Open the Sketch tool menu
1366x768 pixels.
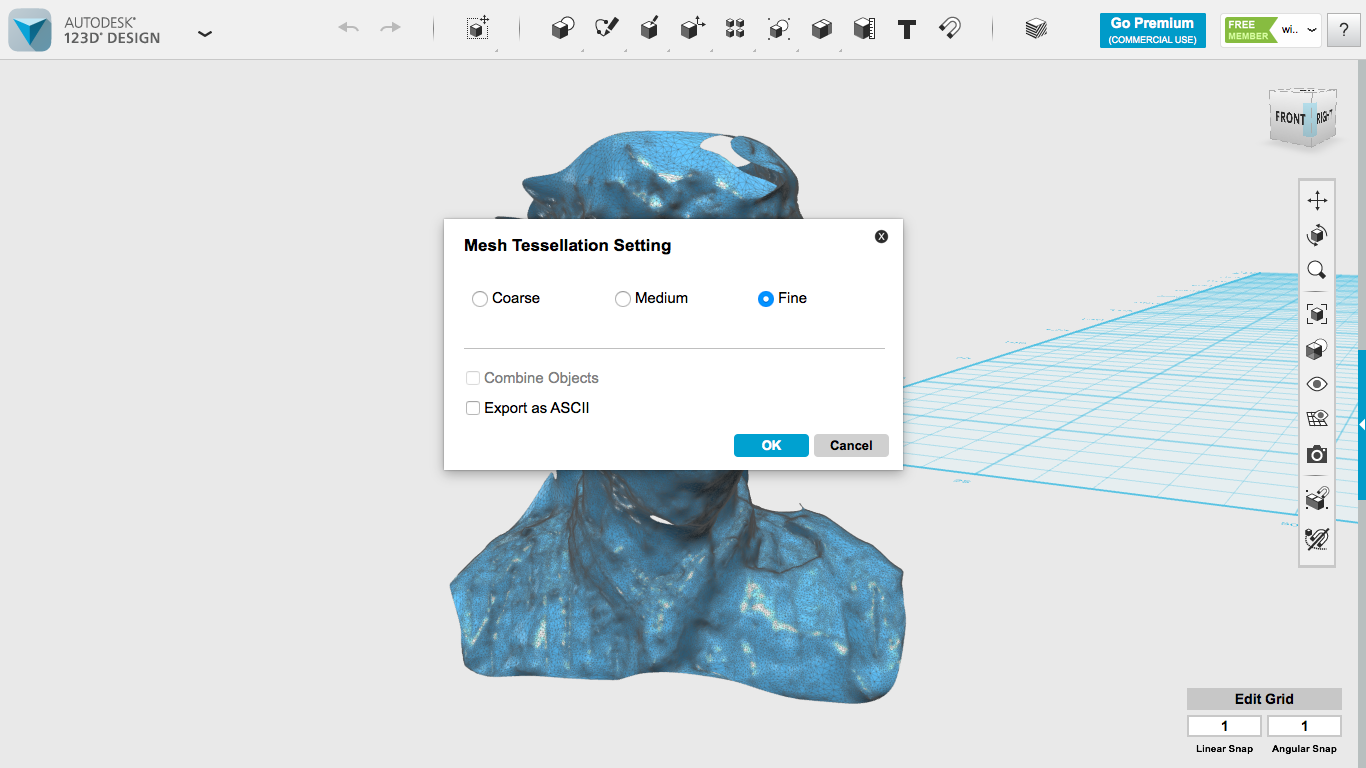[606, 29]
